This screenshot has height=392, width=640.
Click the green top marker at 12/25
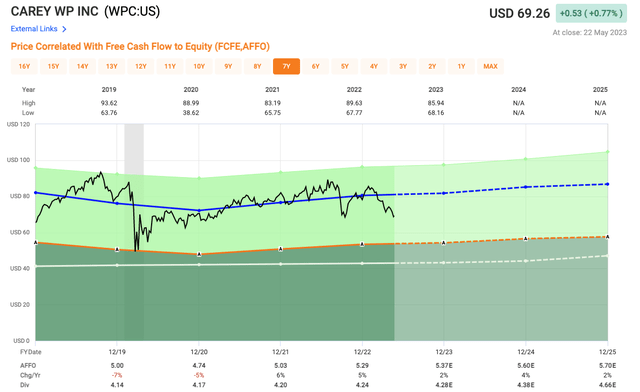(608, 152)
